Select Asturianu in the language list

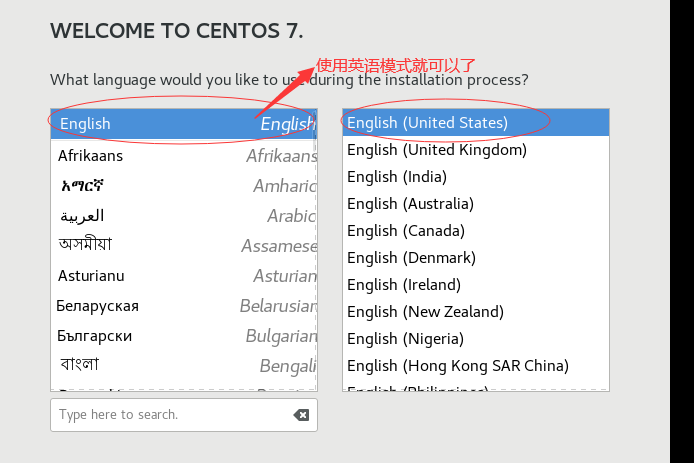point(184,276)
